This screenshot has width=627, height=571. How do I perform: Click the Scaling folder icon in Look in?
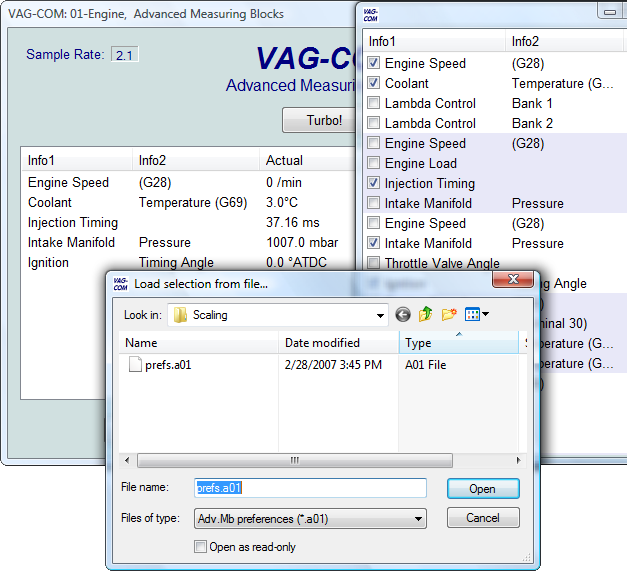point(180,315)
